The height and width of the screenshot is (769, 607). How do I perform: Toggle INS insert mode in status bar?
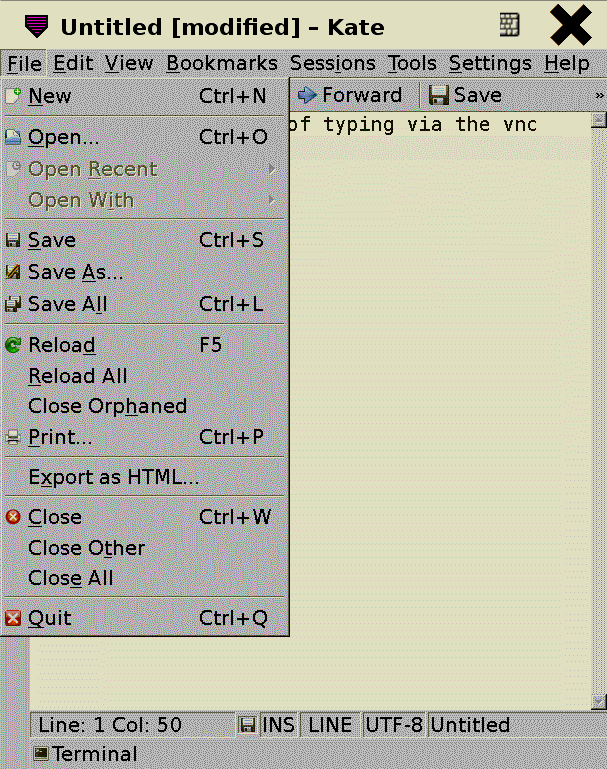(x=278, y=725)
